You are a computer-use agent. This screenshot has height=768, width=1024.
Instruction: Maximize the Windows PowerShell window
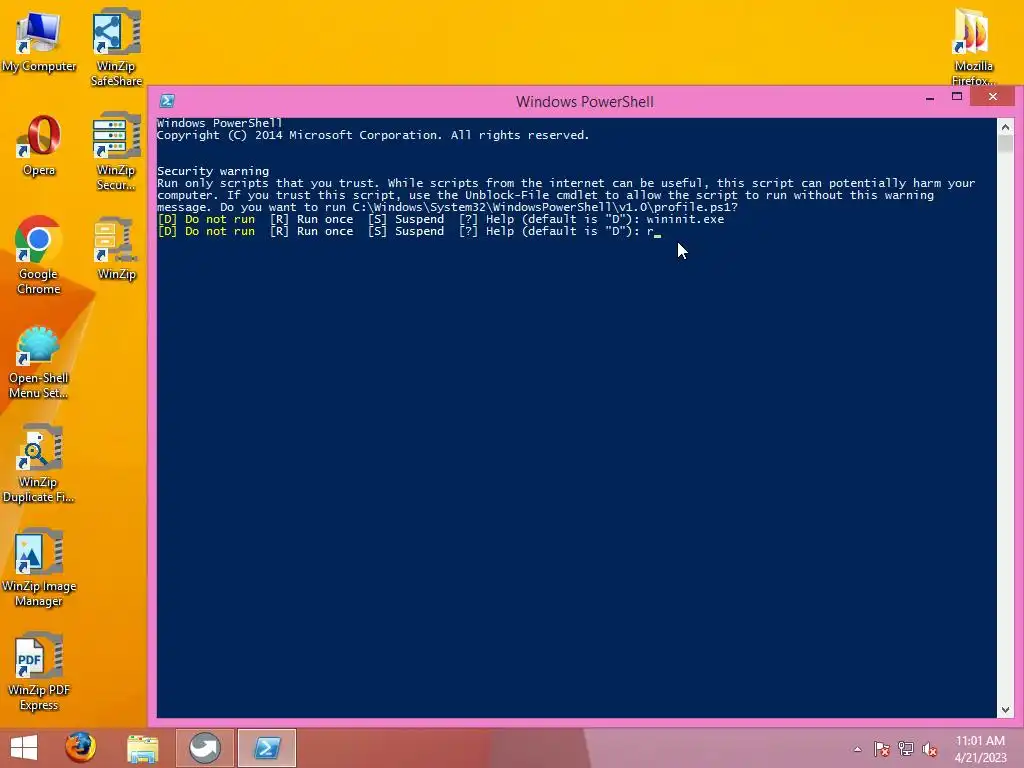click(957, 97)
